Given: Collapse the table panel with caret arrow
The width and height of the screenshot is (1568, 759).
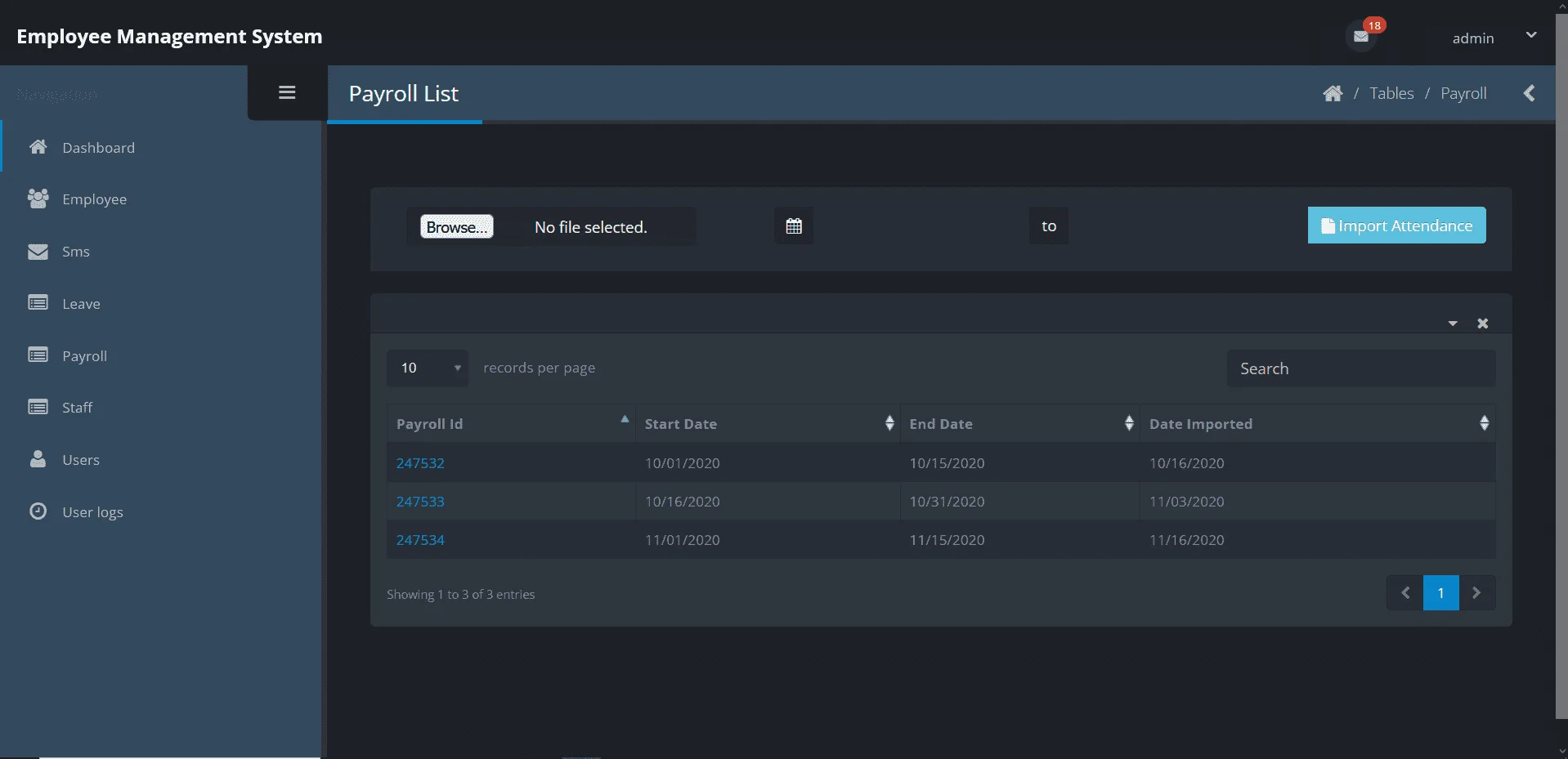Looking at the screenshot, I should coord(1453,324).
